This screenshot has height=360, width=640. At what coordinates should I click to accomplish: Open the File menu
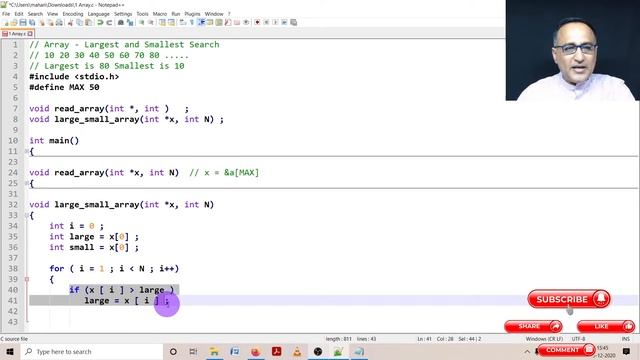pyautogui.click(x=6, y=14)
